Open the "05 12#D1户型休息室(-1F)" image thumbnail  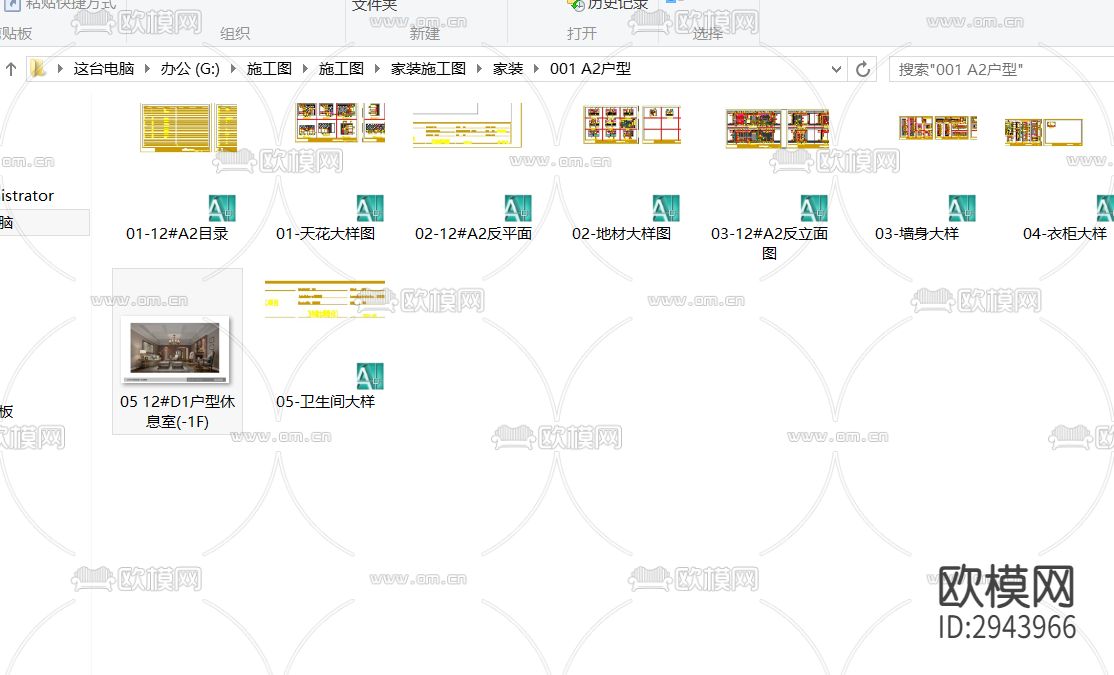tap(177, 348)
